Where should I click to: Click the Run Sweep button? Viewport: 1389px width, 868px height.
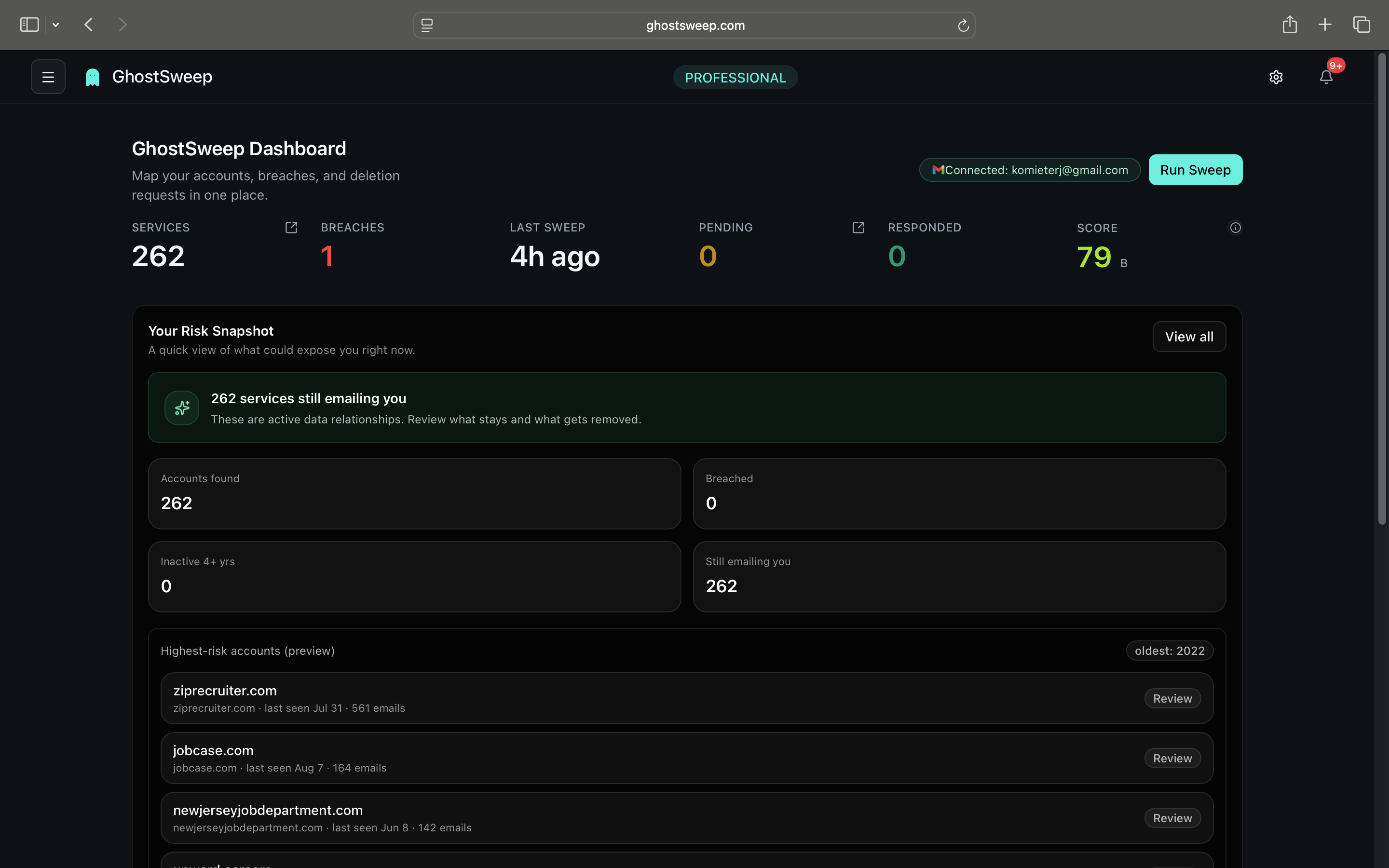point(1195,170)
